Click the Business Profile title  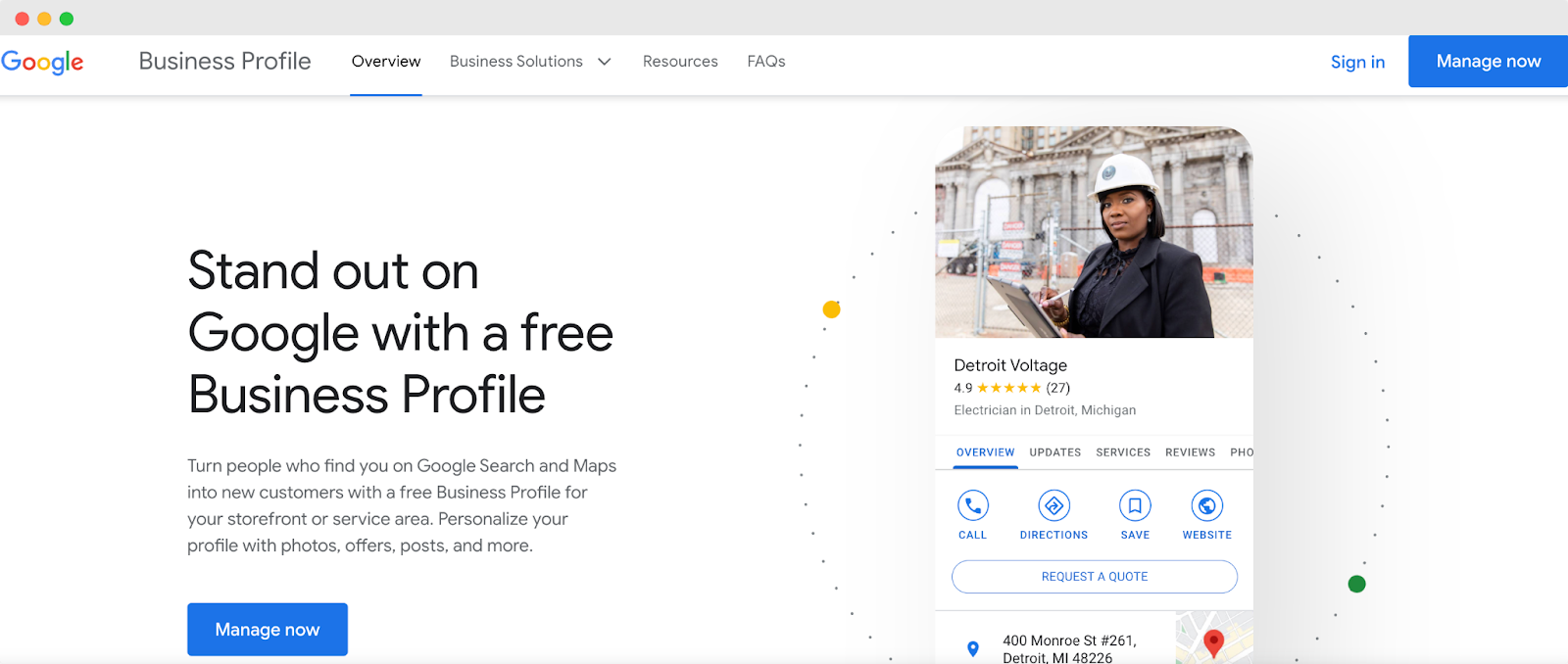click(x=224, y=62)
